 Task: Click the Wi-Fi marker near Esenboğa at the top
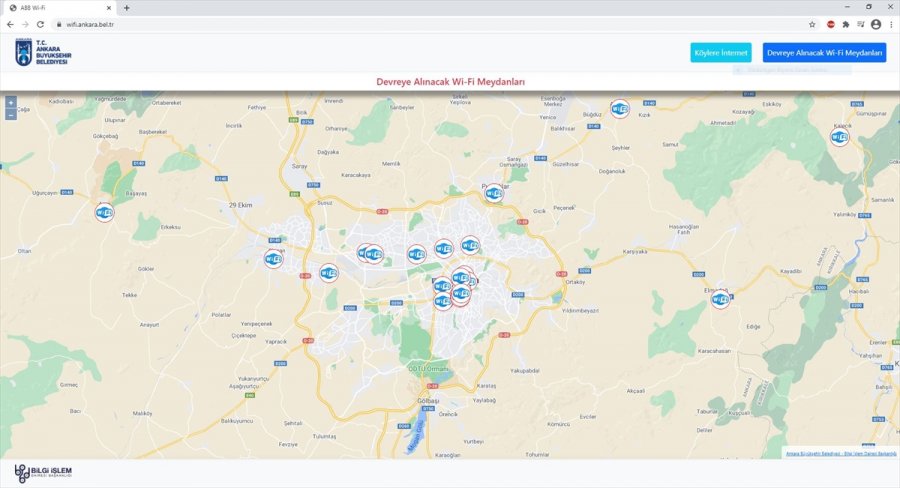[x=619, y=109]
